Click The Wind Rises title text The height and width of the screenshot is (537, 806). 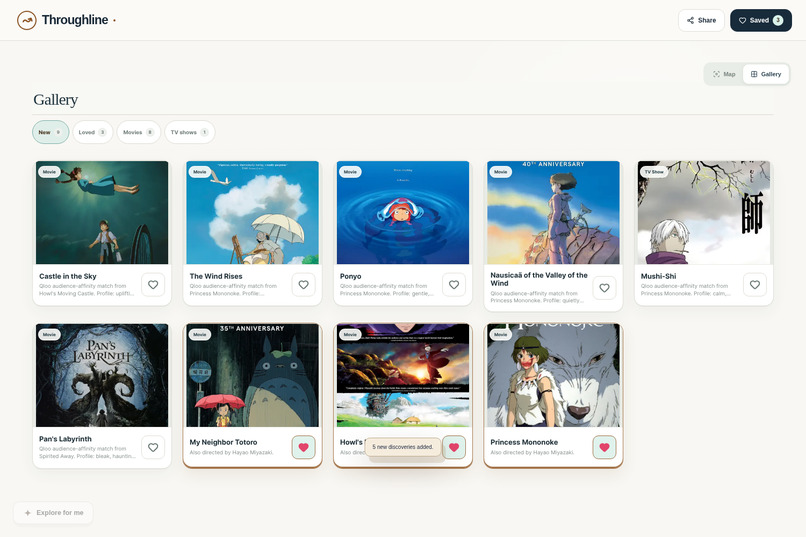pyautogui.click(x=216, y=276)
